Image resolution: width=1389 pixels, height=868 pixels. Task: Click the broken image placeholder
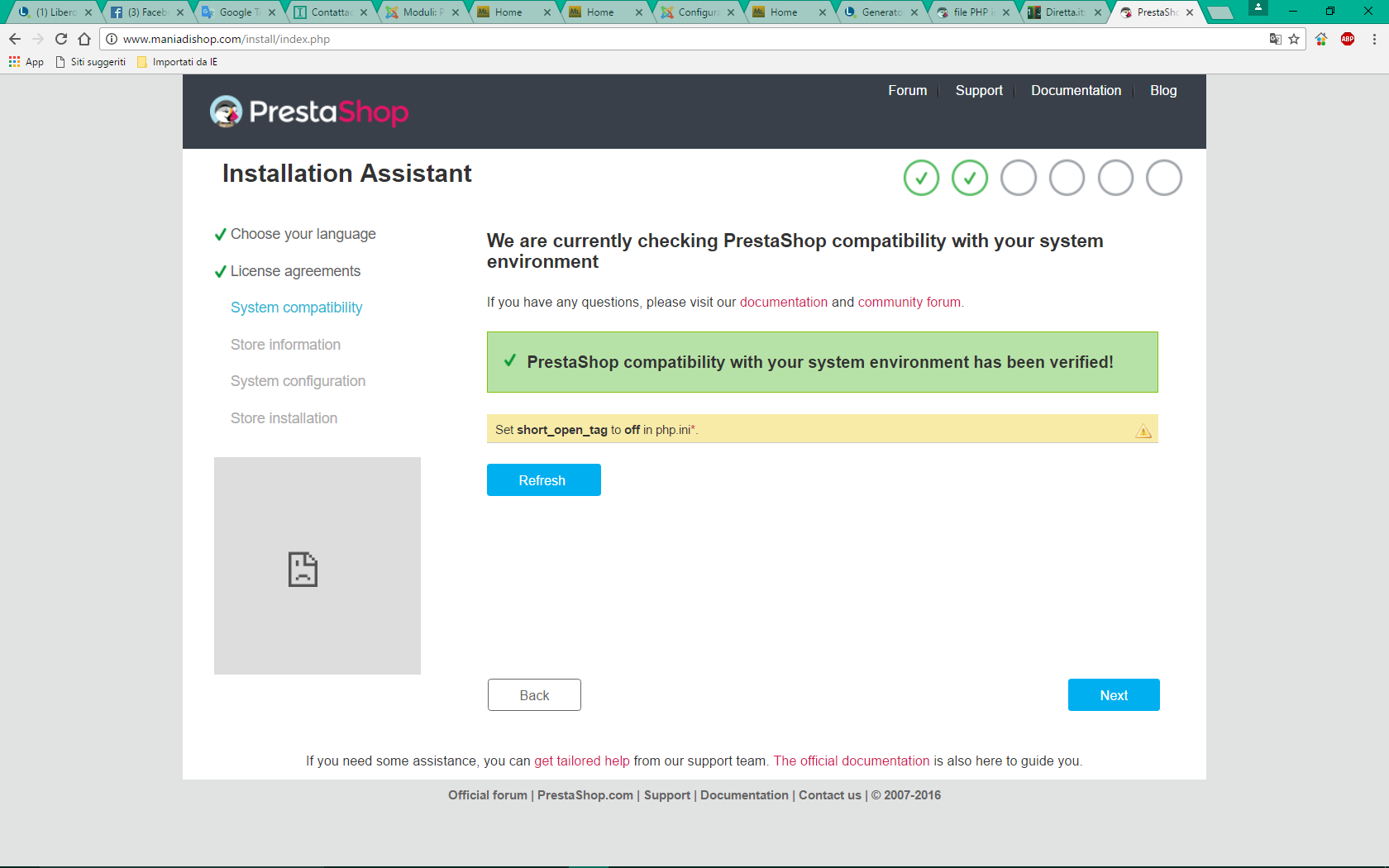[317, 565]
